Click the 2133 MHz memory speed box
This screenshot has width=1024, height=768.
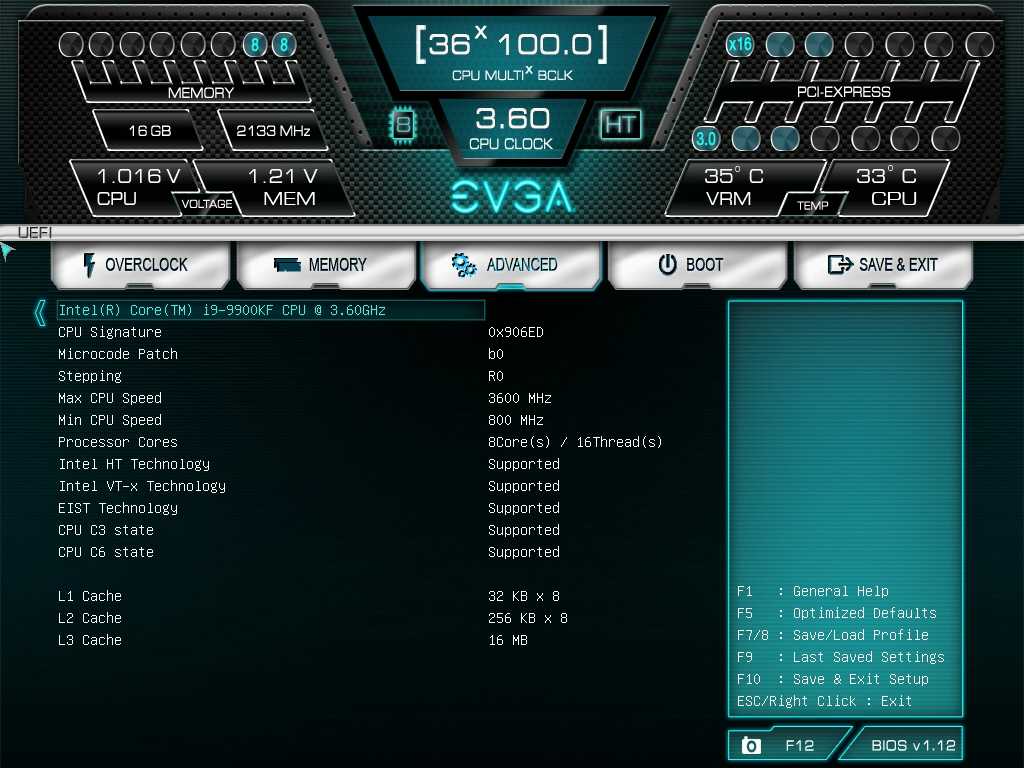pos(273,130)
